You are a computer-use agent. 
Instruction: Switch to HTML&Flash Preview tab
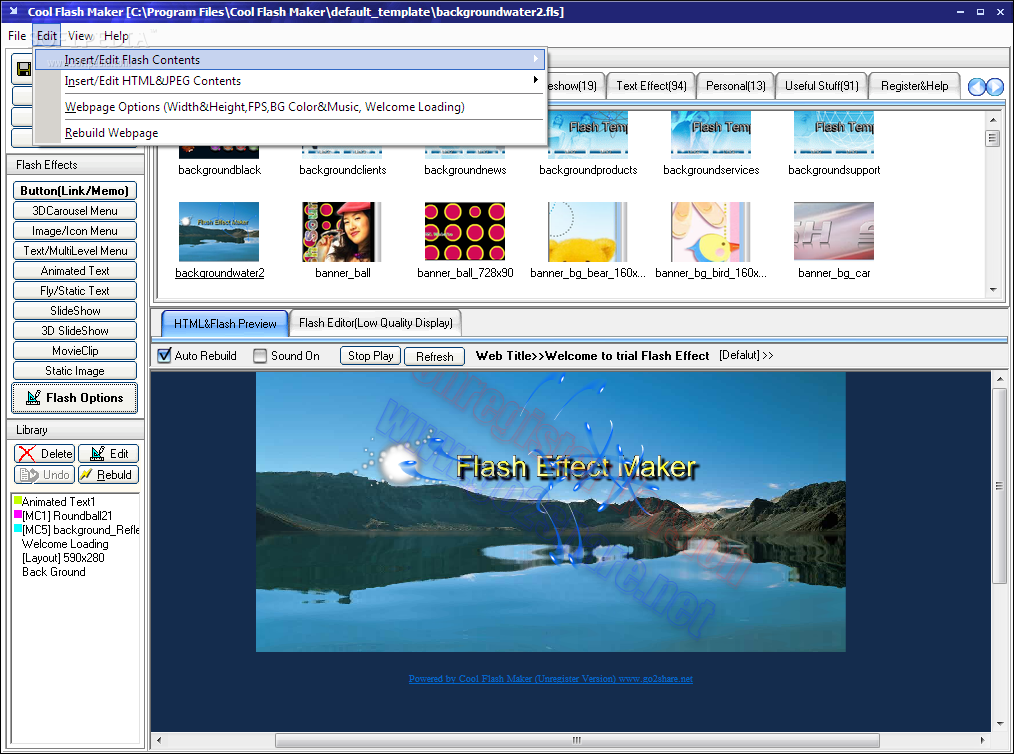[225, 323]
